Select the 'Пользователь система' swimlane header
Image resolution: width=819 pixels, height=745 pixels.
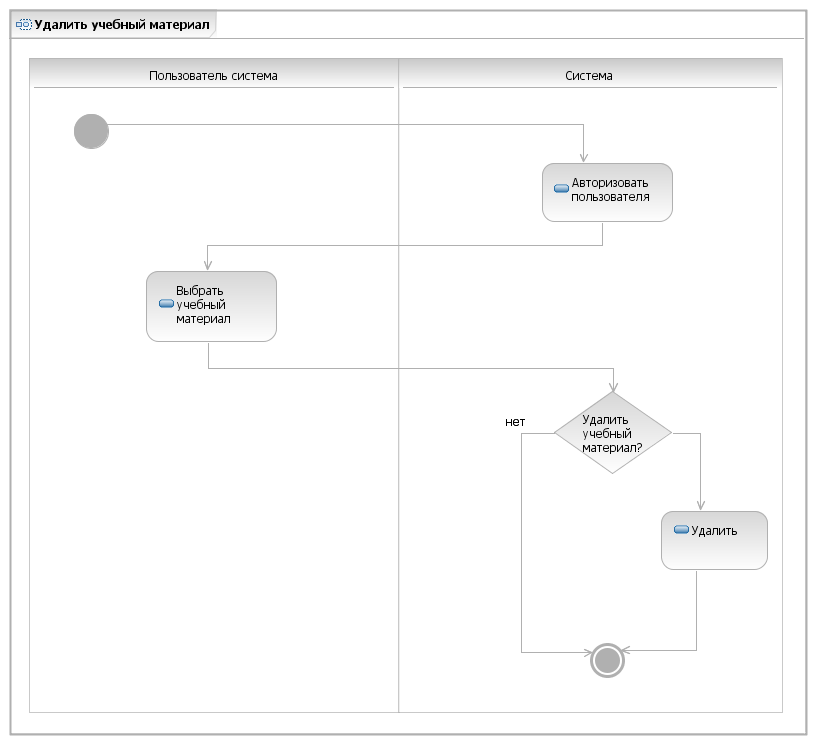(x=214, y=74)
